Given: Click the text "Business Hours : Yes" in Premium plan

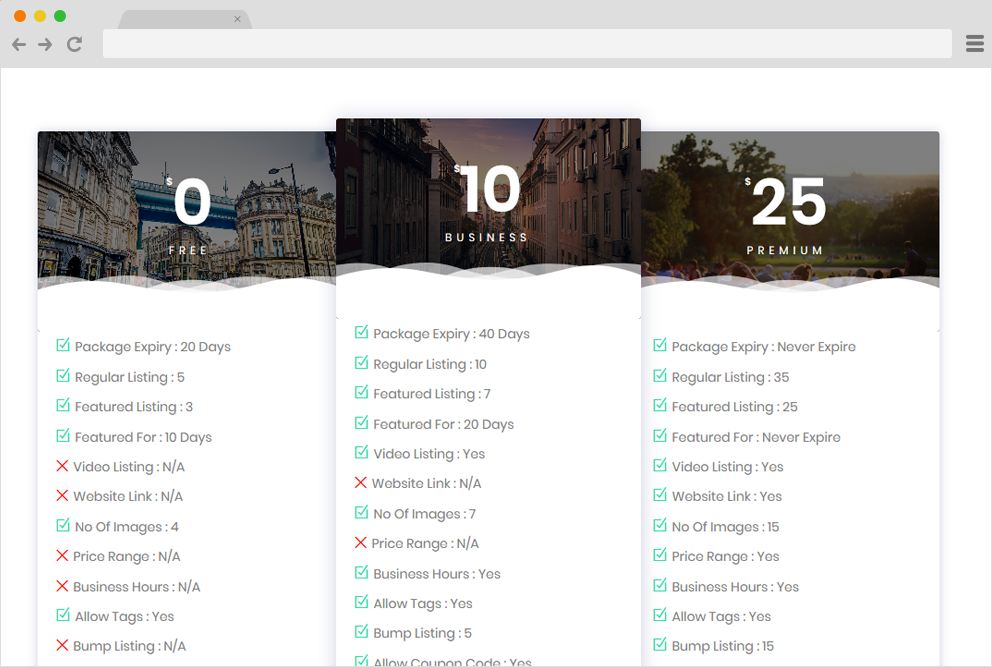Looking at the screenshot, I should (x=735, y=587).
